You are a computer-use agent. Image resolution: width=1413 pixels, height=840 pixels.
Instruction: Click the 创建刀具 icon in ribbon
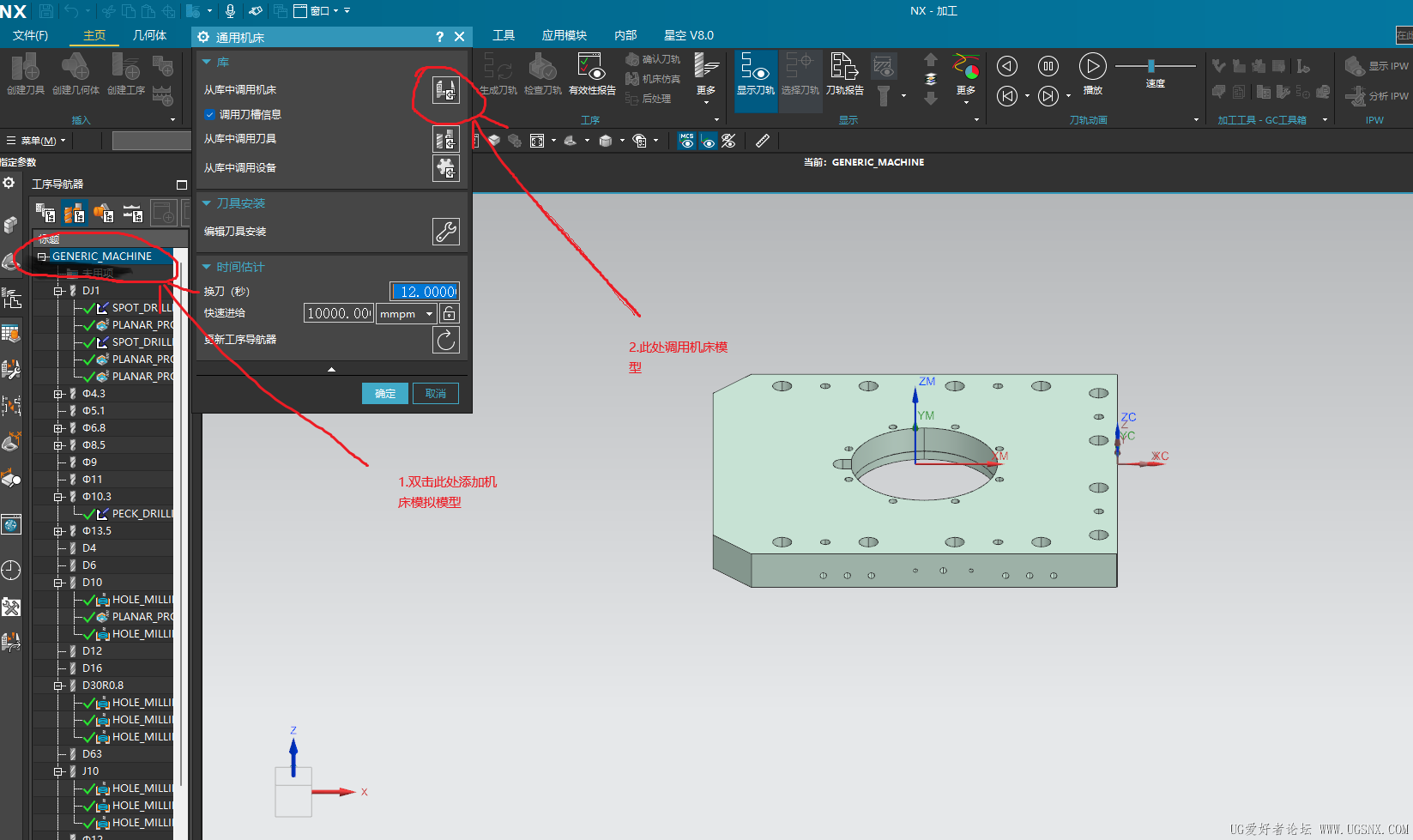tap(26, 73)
